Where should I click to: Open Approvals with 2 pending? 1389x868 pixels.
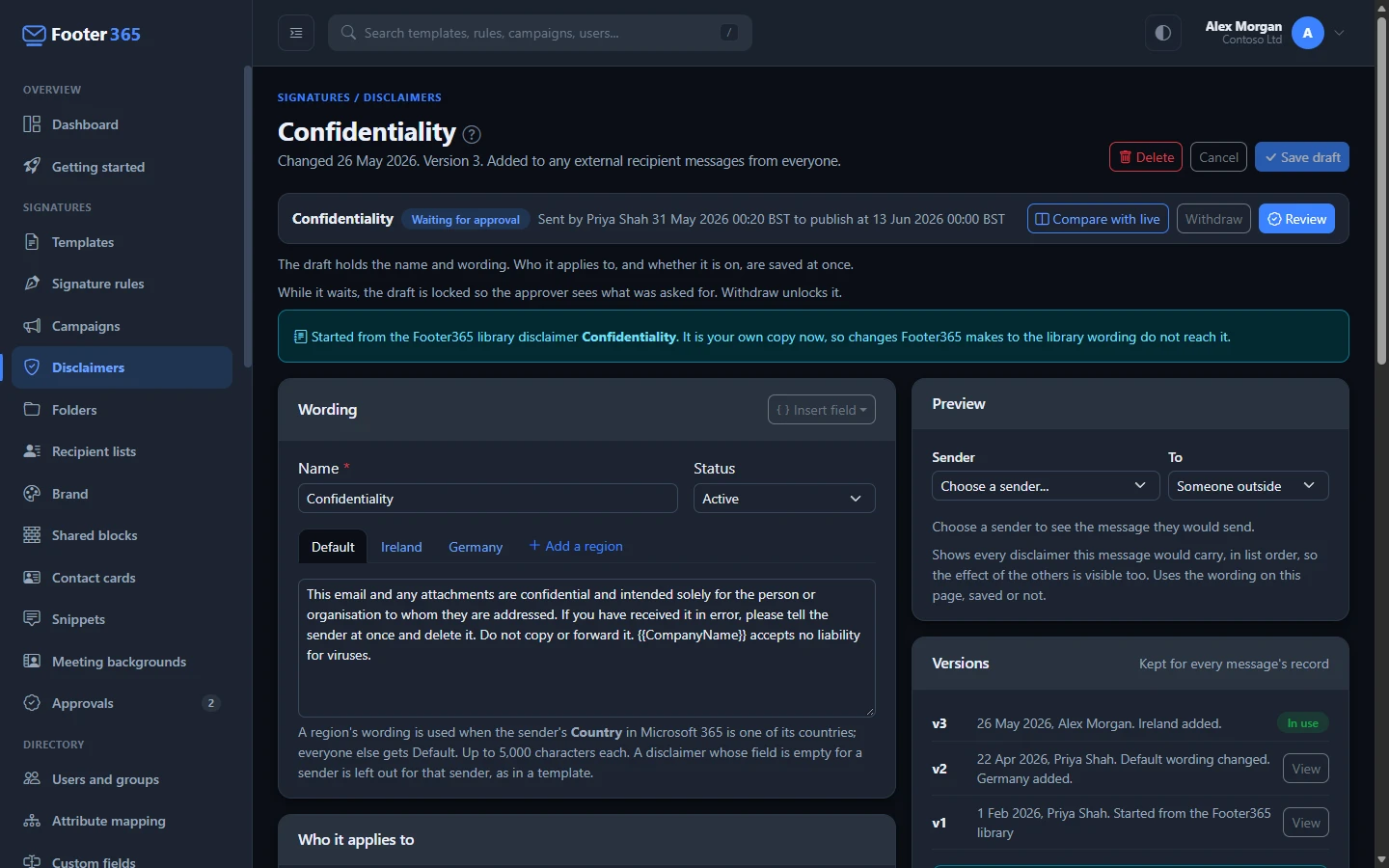(x=122, y=703)
